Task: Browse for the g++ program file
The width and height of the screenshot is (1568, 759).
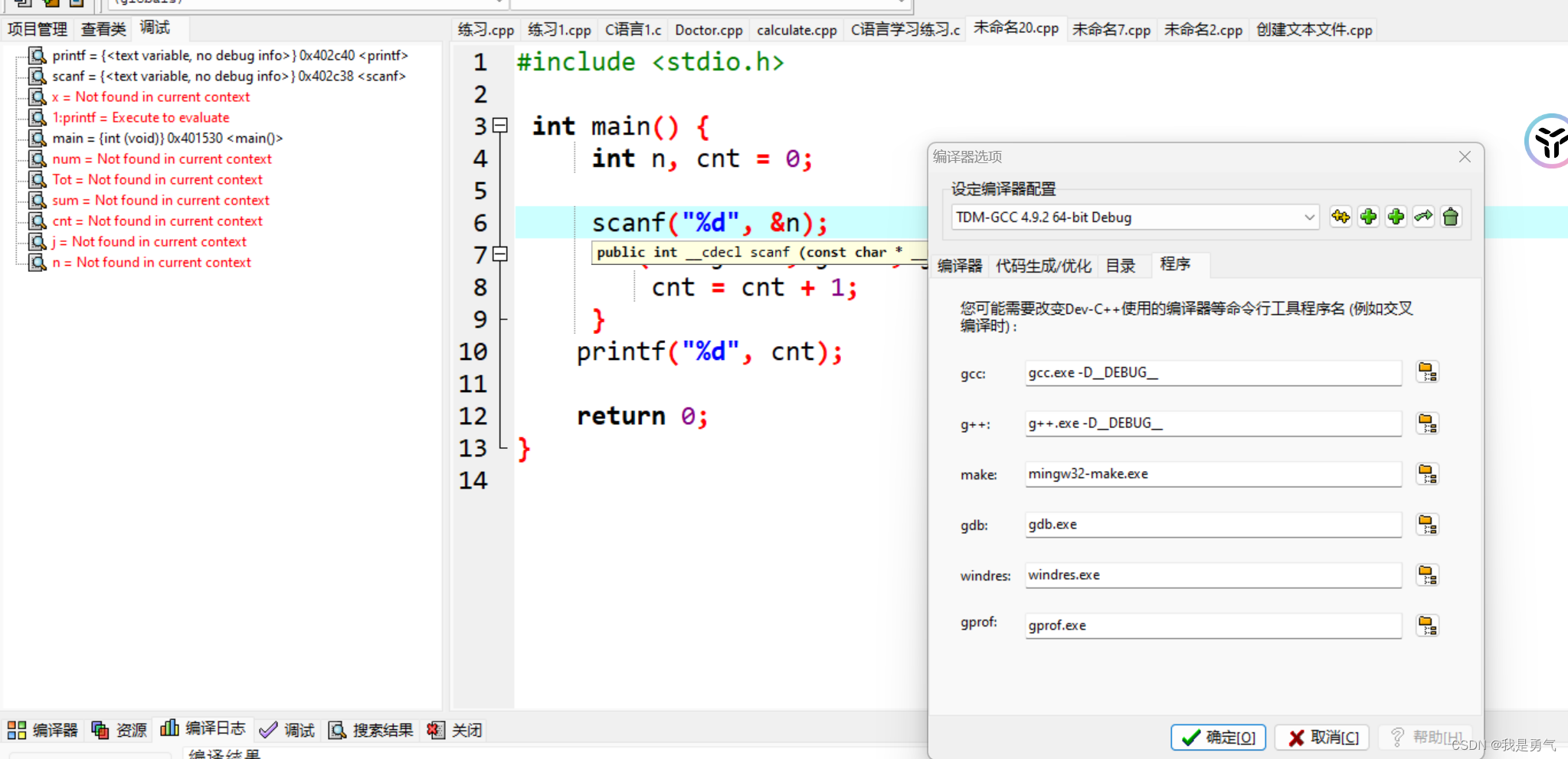Action: tap(1428, 424)
